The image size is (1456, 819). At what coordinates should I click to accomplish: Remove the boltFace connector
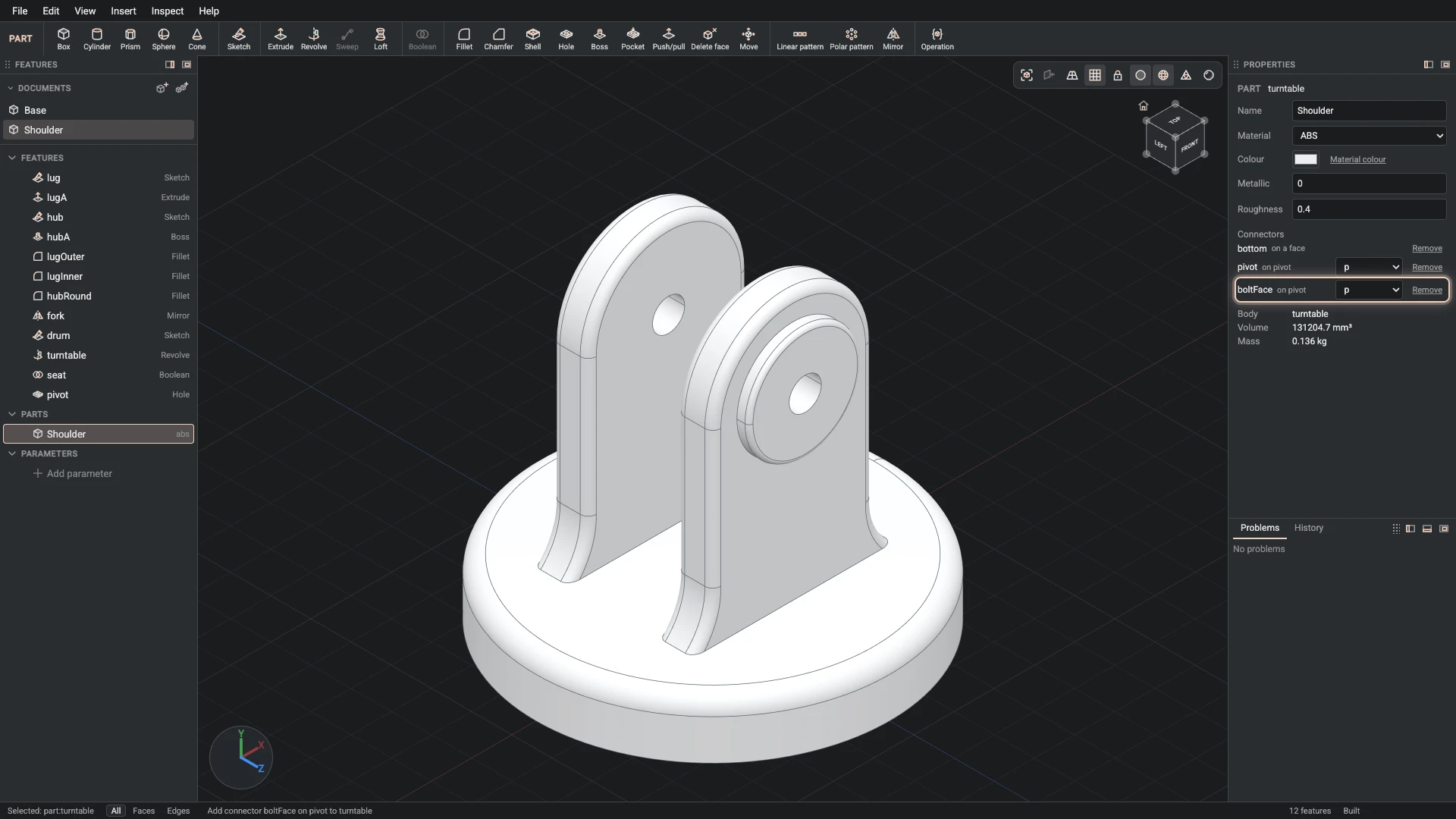(x=1427, y=290)
